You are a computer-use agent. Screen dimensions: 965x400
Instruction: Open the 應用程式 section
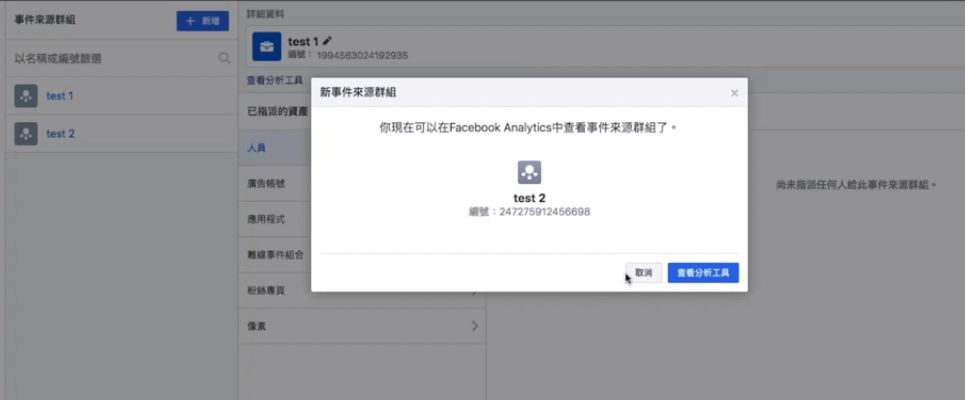point(265,218)
